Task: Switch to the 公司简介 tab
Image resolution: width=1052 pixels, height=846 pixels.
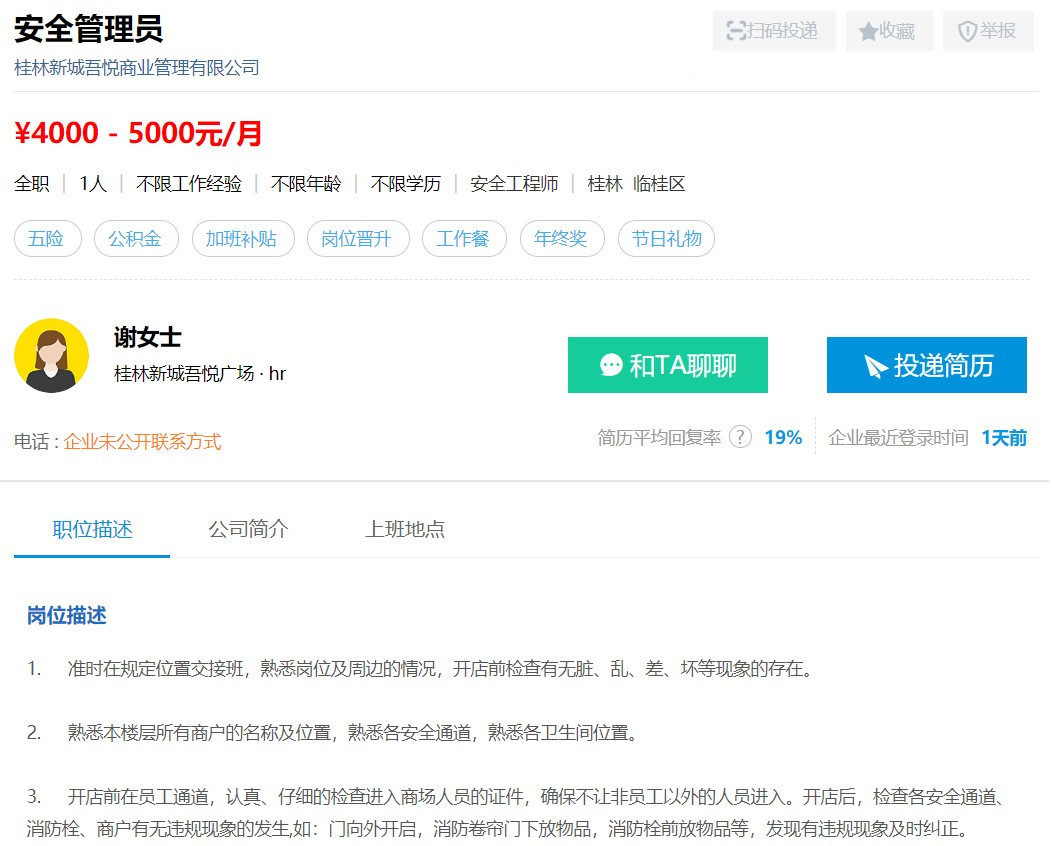Action: pyautogui.click(x=248, y=529)
